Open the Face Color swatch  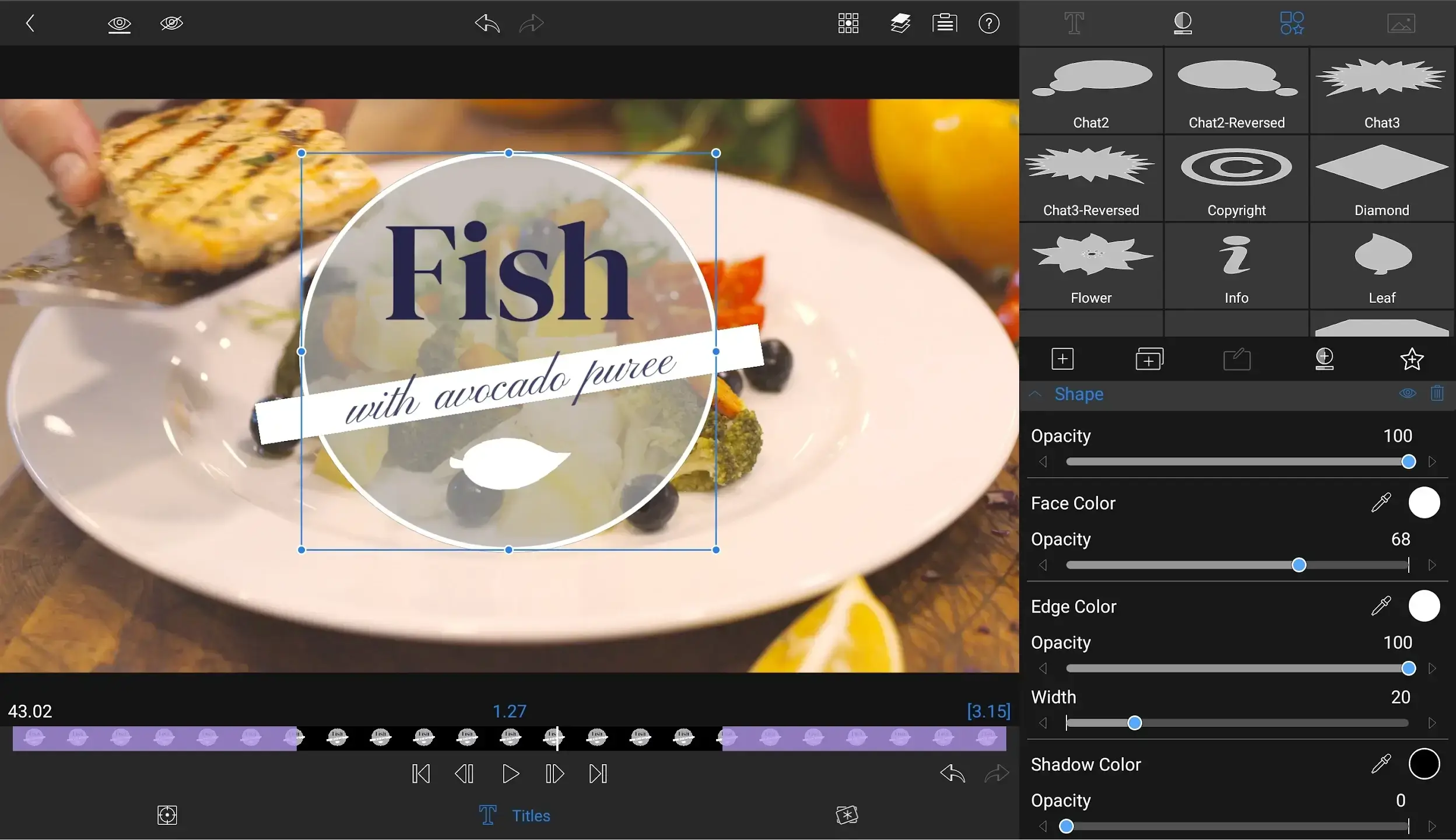click(x=1425, y=502)
